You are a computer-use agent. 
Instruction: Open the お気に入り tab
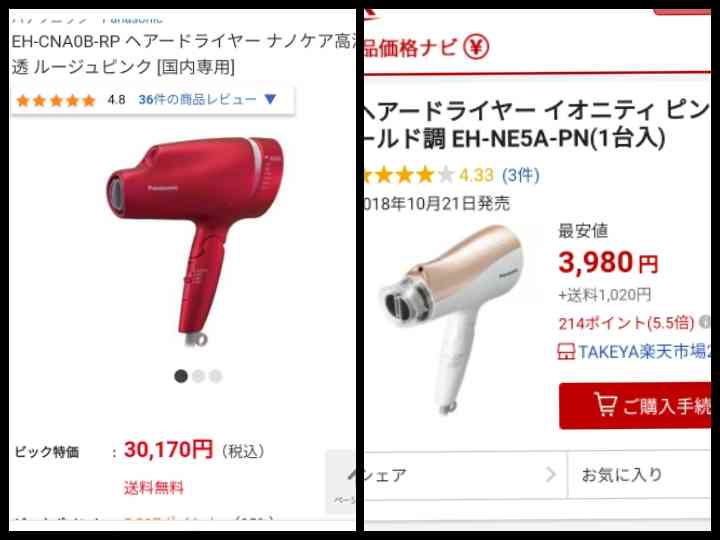click(x=639, y=475)
